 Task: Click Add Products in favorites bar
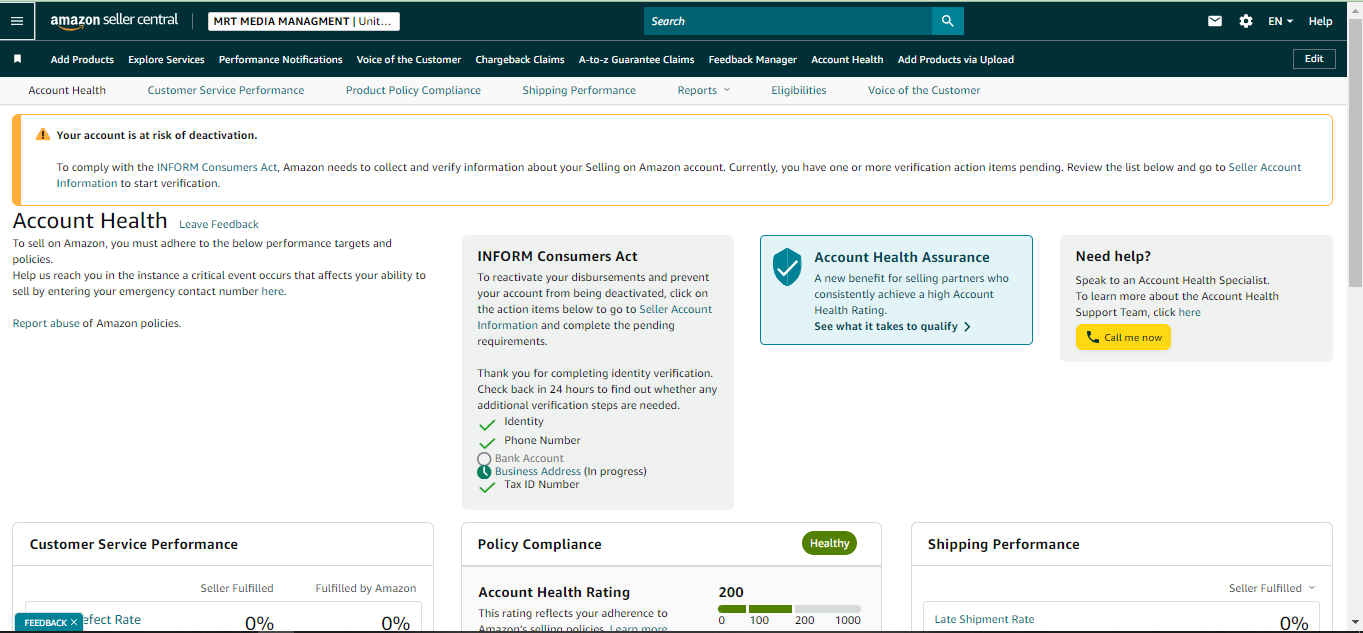(x=82, y=59)
